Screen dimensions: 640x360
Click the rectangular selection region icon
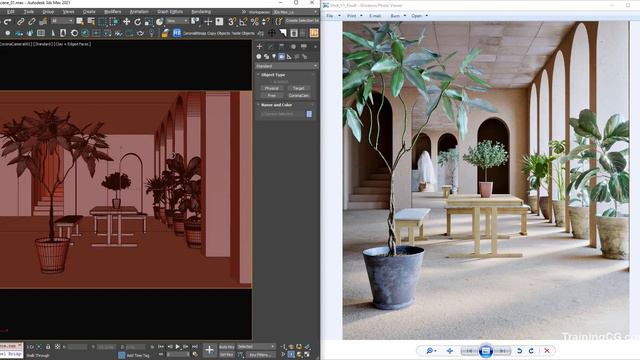(x=102, y=22)
